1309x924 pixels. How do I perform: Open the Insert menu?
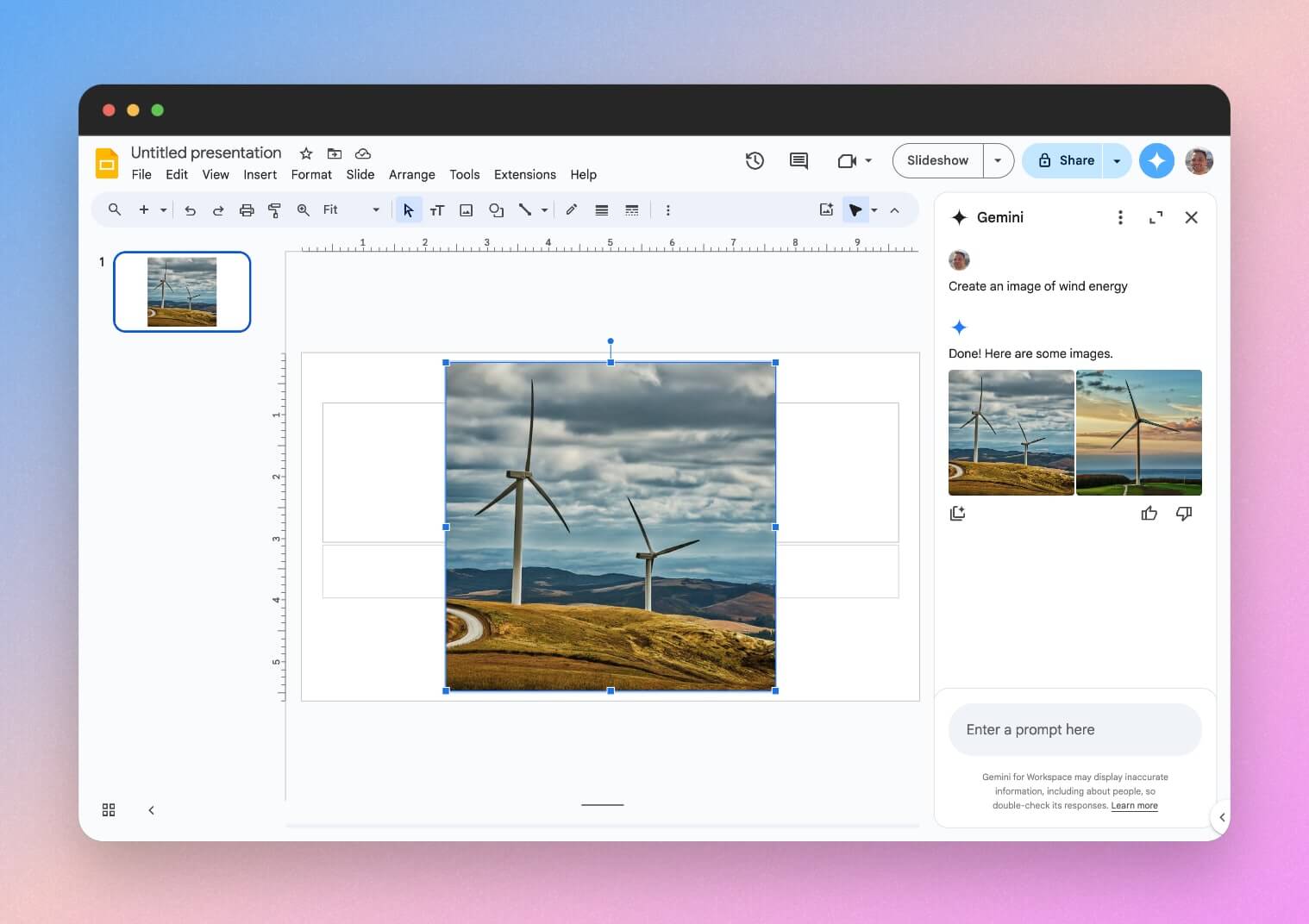[x=260, y=174]
